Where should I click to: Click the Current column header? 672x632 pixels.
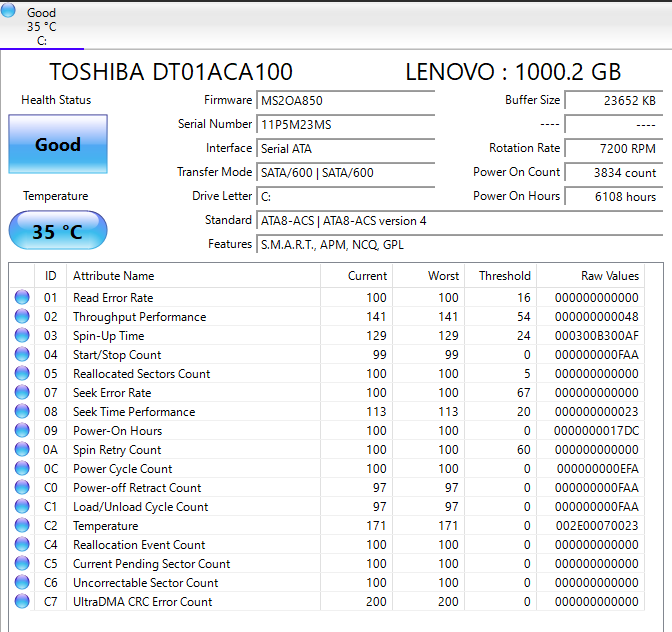point(356,276)
